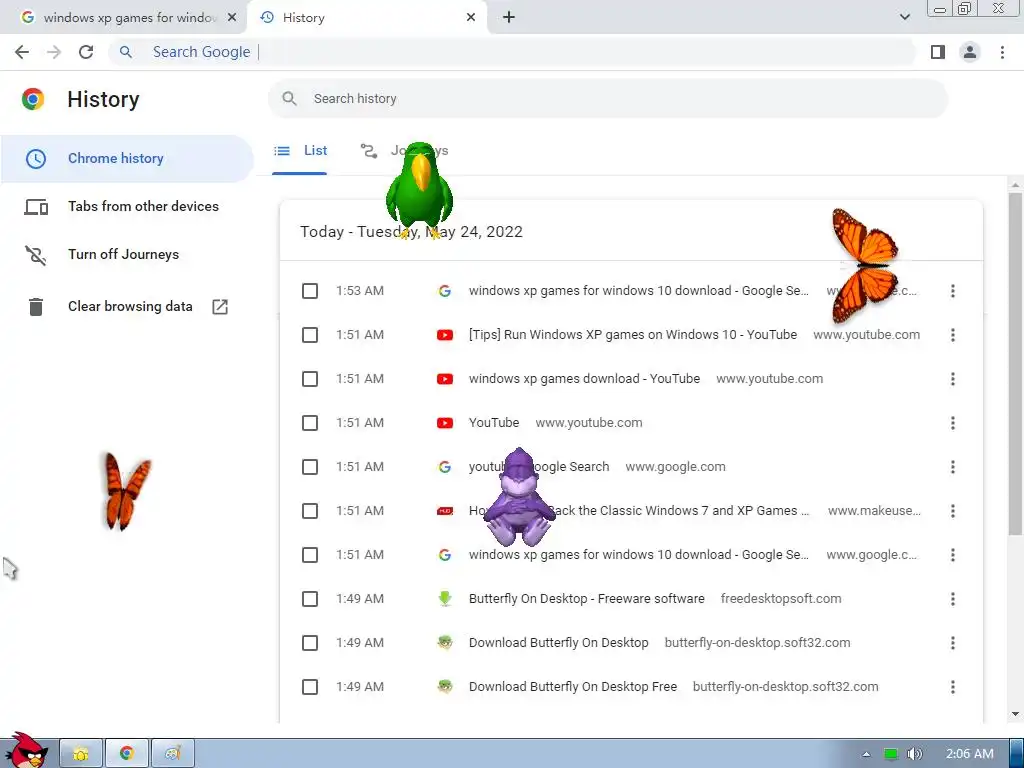Open Download Butterfly On Desktop Free link
This screenshot has width=1024, height=768.
573,687
